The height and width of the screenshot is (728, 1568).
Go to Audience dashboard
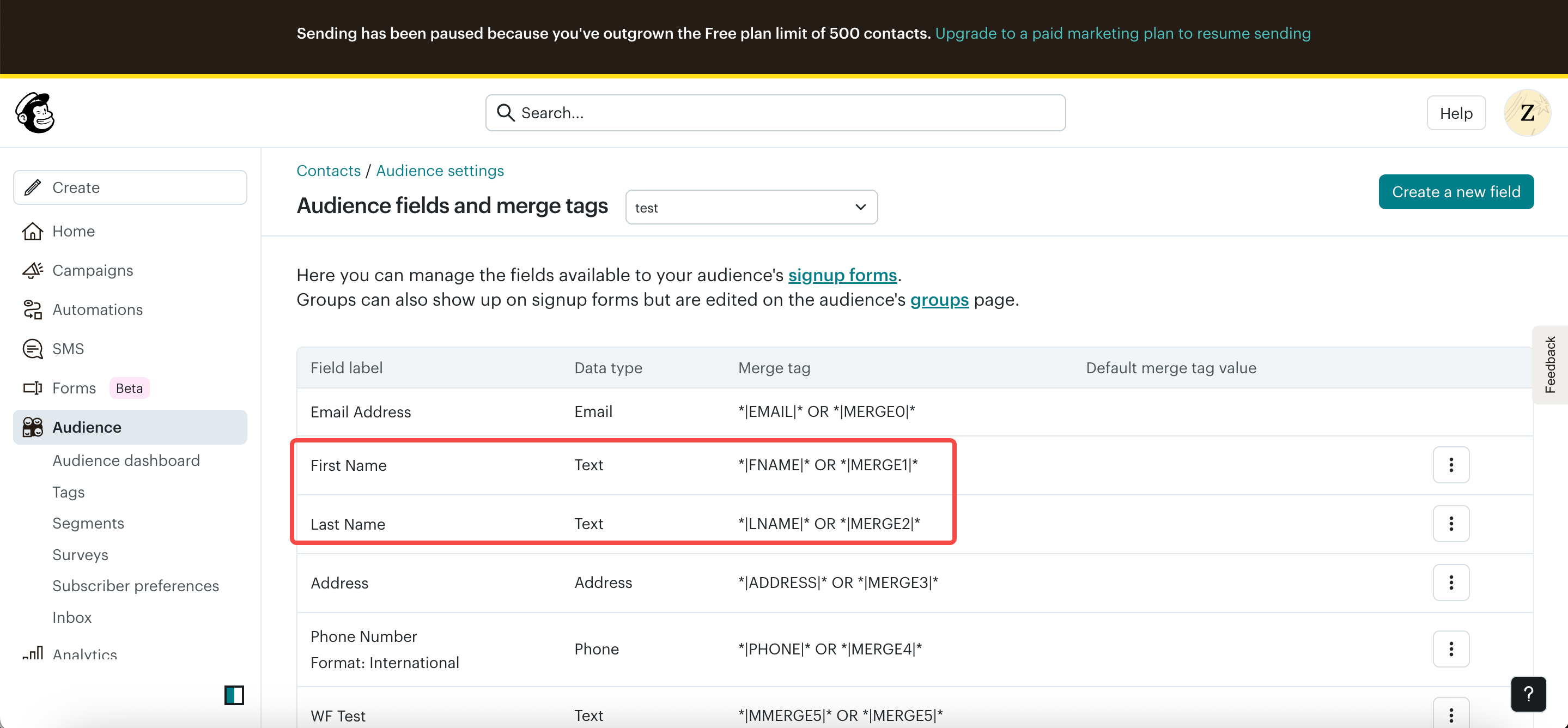click(x=126, y=461)
